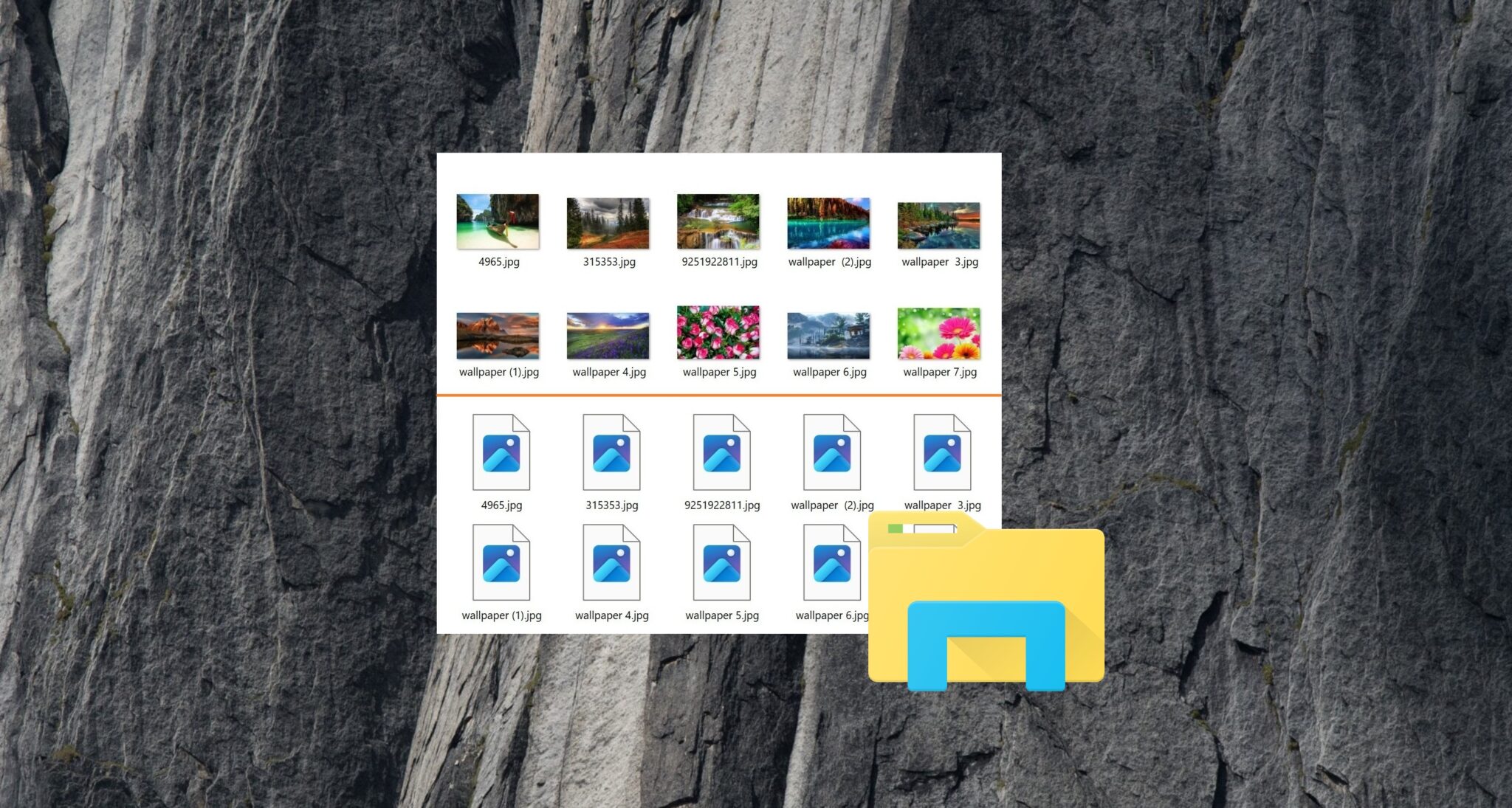Select the 4965.jpg generic file icon
This screenshot has width=1512, height=808.
[x=501, y=452]
